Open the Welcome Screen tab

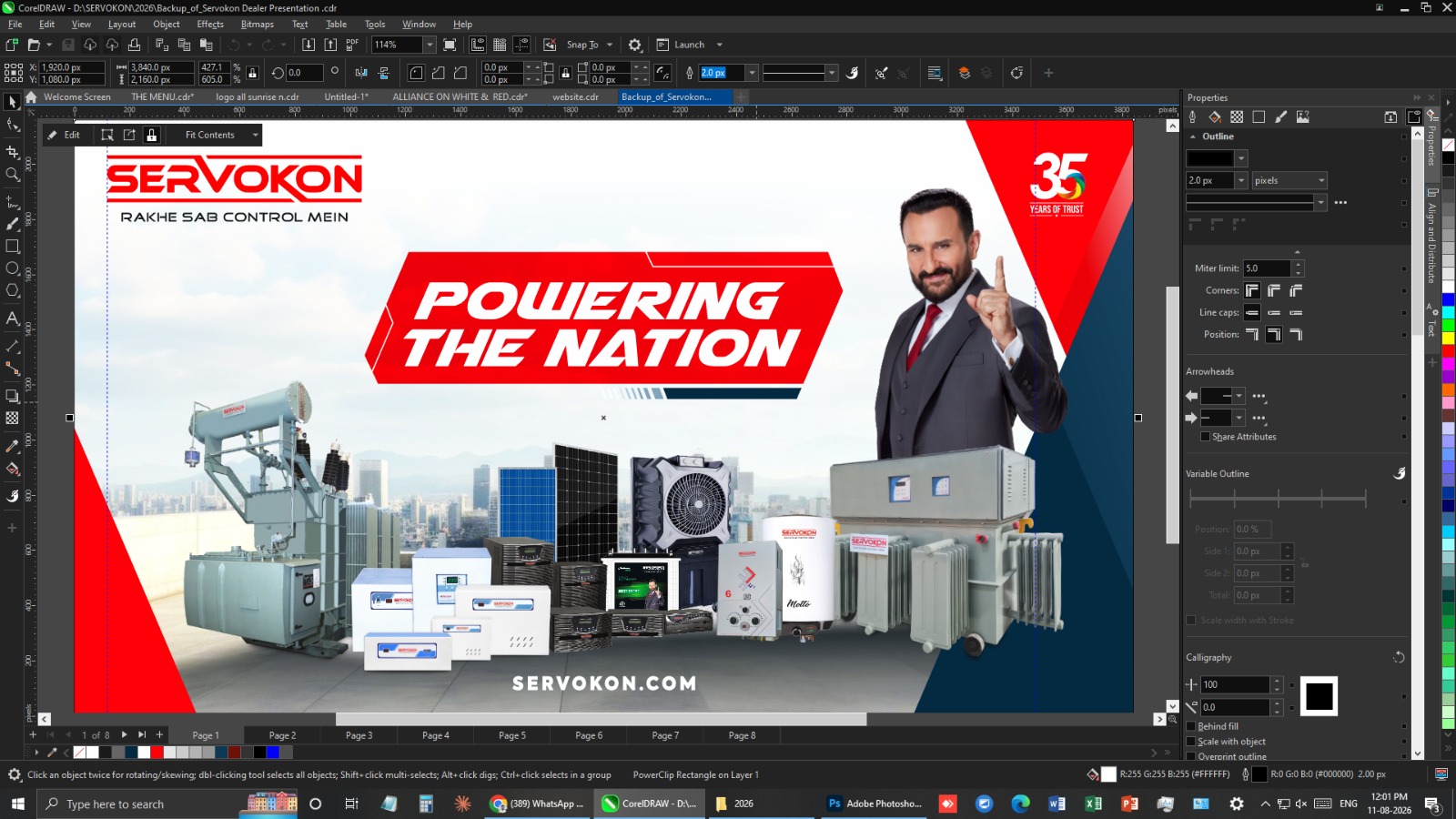(76, 97)
